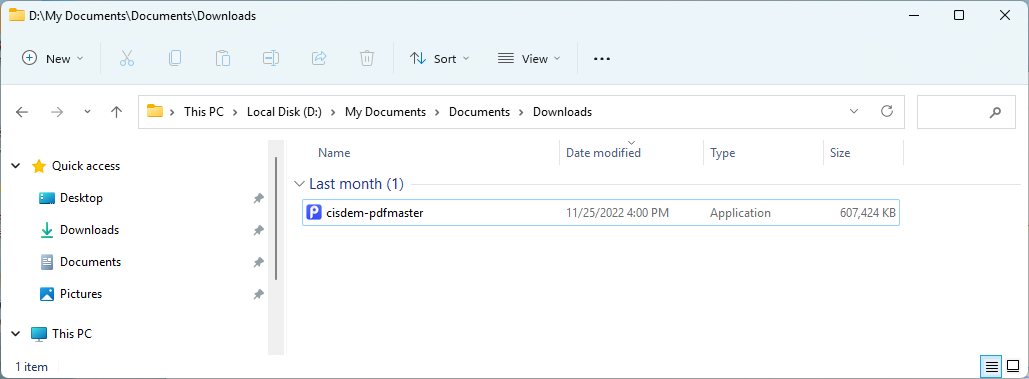Viewport: 1029px width, 379px height.
Task: Click the Application type cell
Action: click(x=740, y=212)
